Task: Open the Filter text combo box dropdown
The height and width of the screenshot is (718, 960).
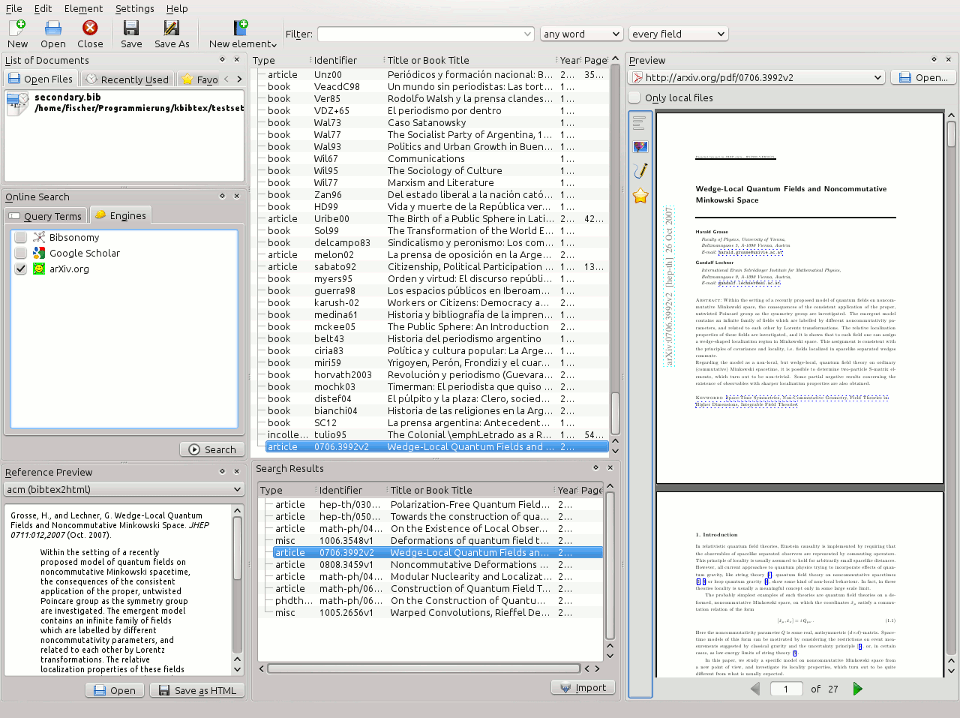Action: click(x=527, y=34)
